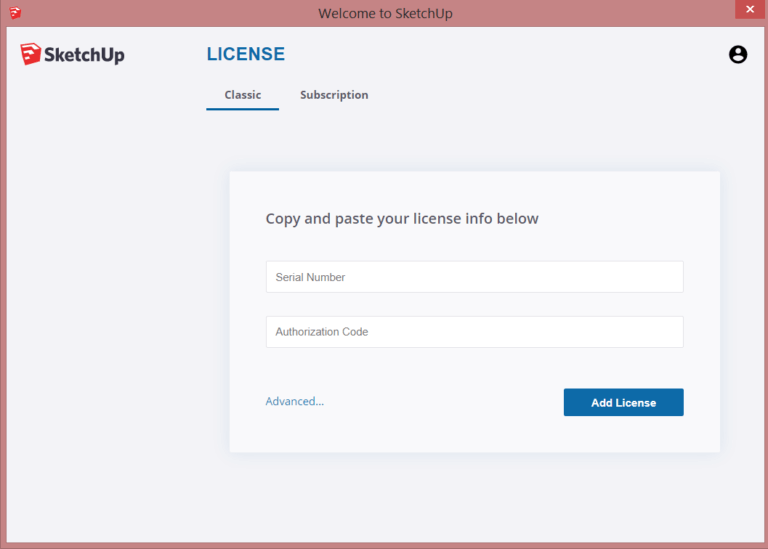Image resolution: width=768 pixels, height=549 pixels.
Task: Click the SketchUp app icon in title bar
Action: pyautogui.click(x=15, y=13)
